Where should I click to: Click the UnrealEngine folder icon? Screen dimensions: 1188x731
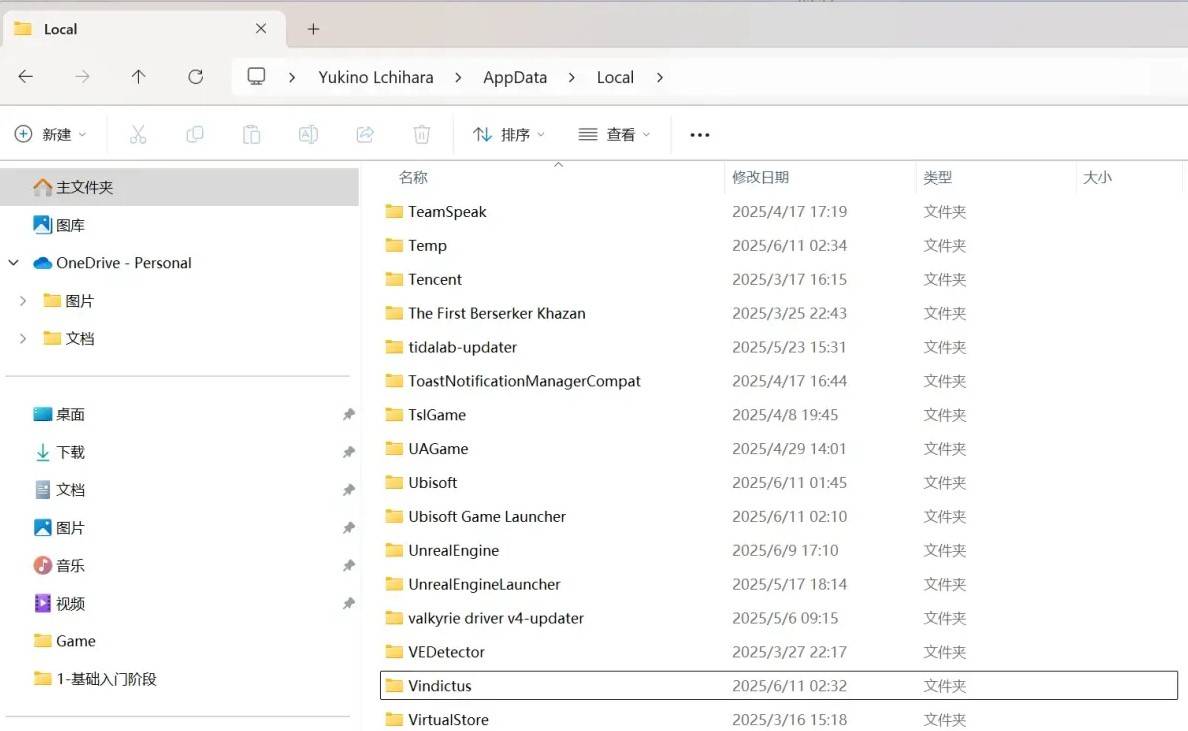click(394, 551)
